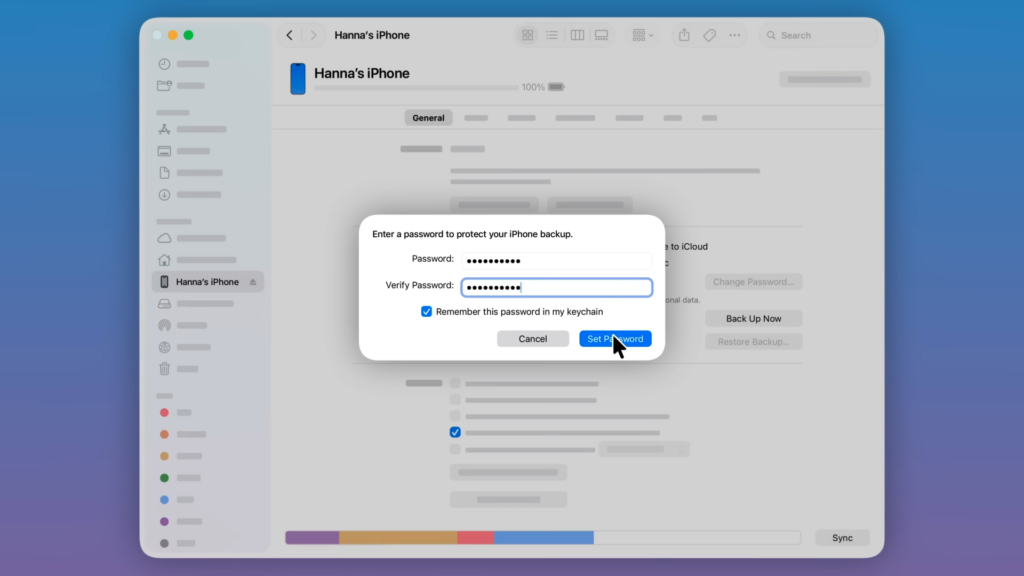
Task: Select the General tab
Action: pos(428,118)
